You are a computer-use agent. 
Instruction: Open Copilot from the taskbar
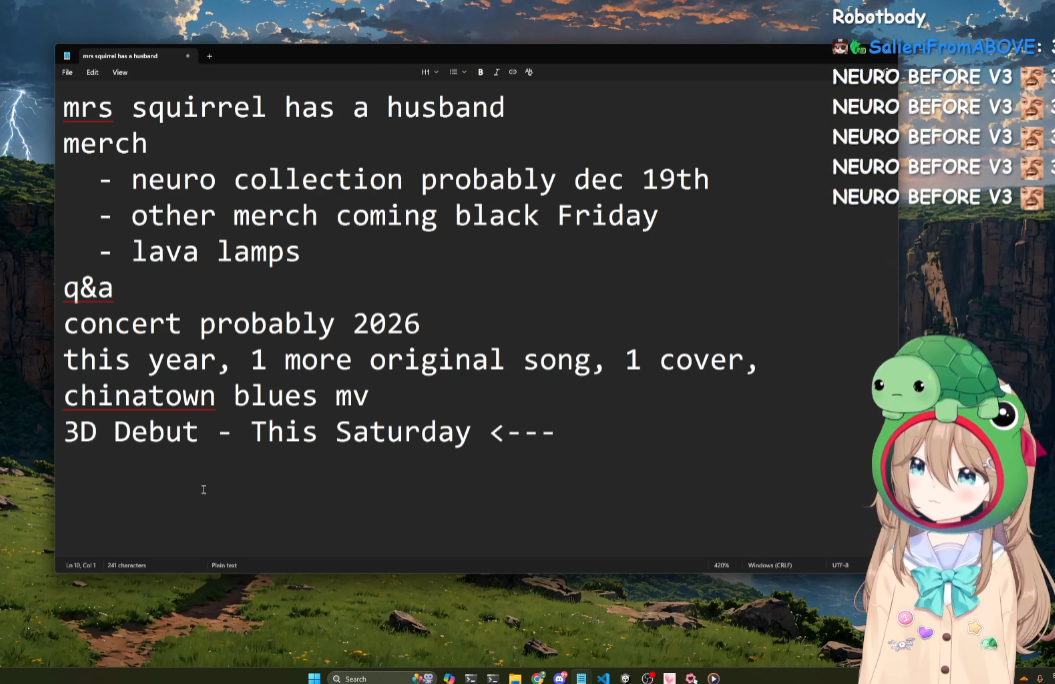pyautogui.click(x=449, y=679)
